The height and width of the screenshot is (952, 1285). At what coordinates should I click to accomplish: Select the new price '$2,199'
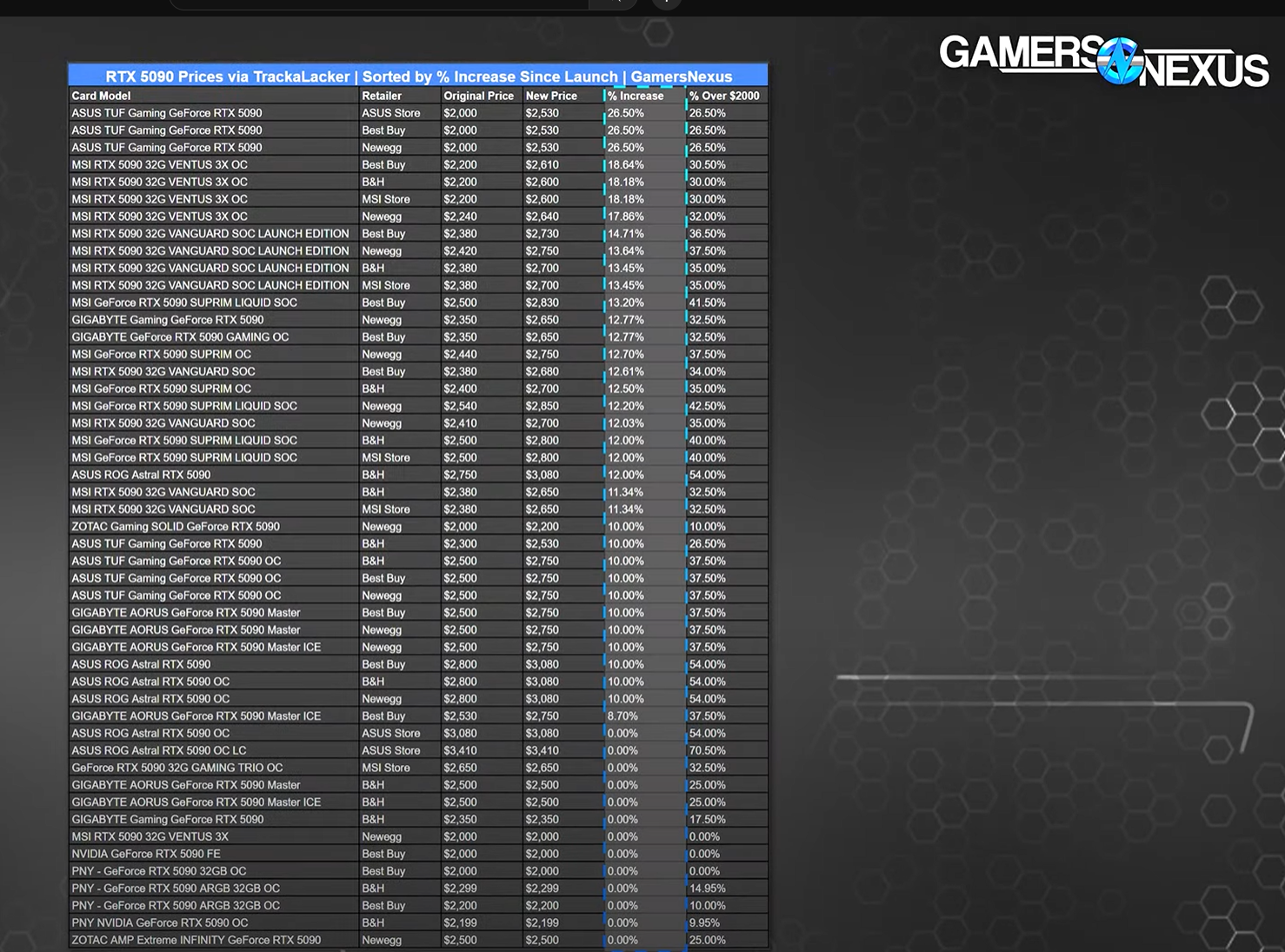(542, 923)
